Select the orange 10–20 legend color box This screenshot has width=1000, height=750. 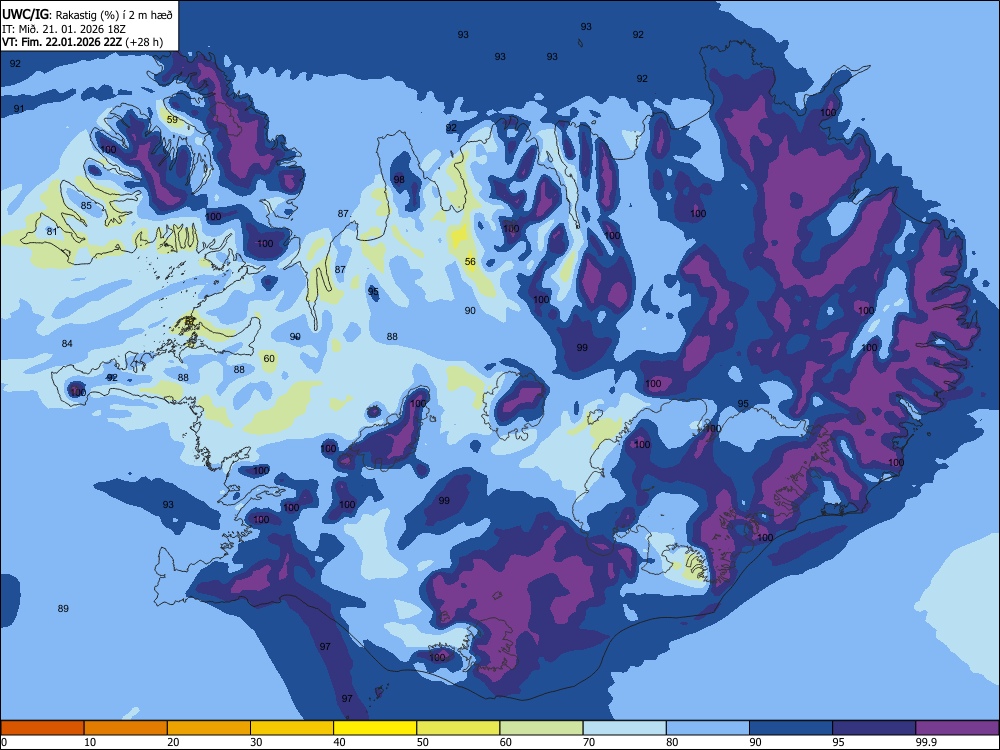click(126, 728)
